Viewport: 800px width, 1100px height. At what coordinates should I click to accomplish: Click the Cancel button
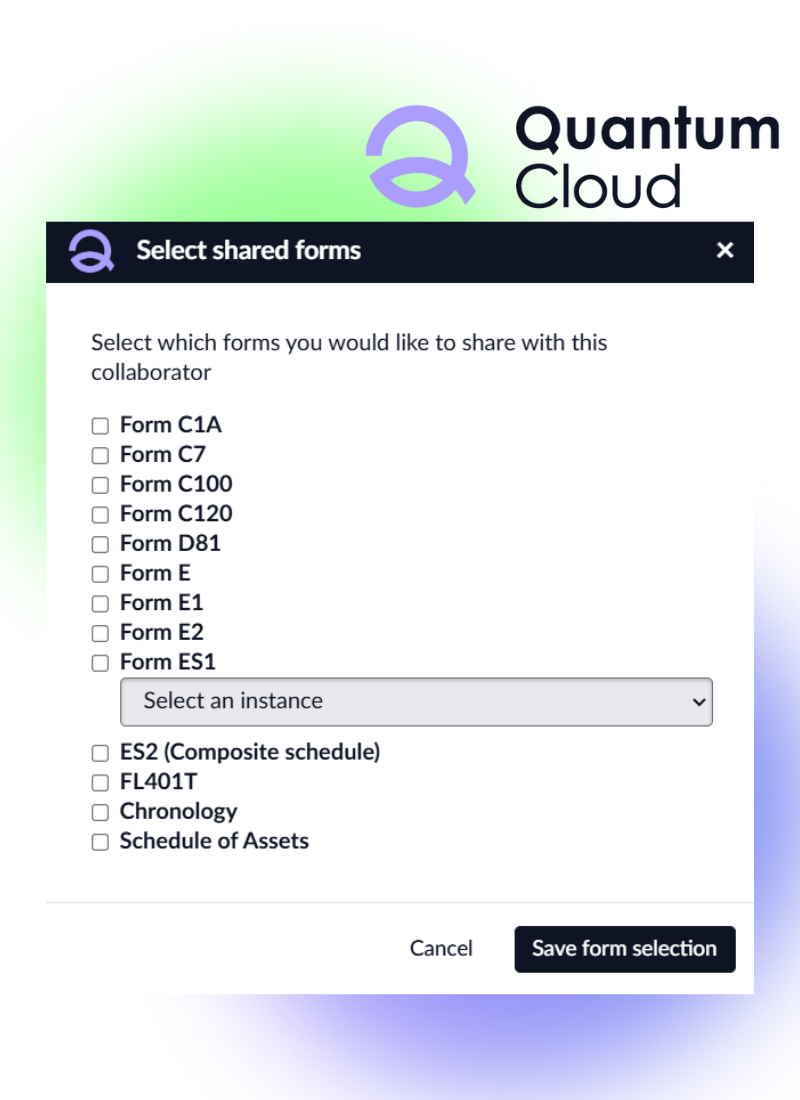[x=441, y=949]
